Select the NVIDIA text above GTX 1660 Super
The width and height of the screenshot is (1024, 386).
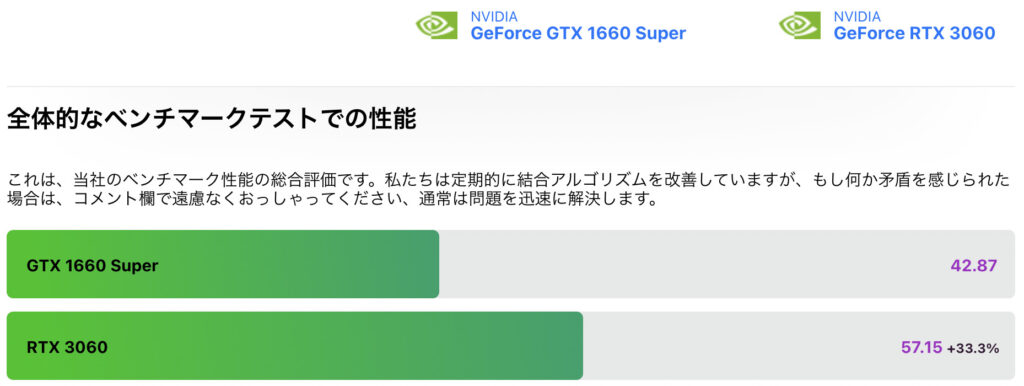(494, 16)
